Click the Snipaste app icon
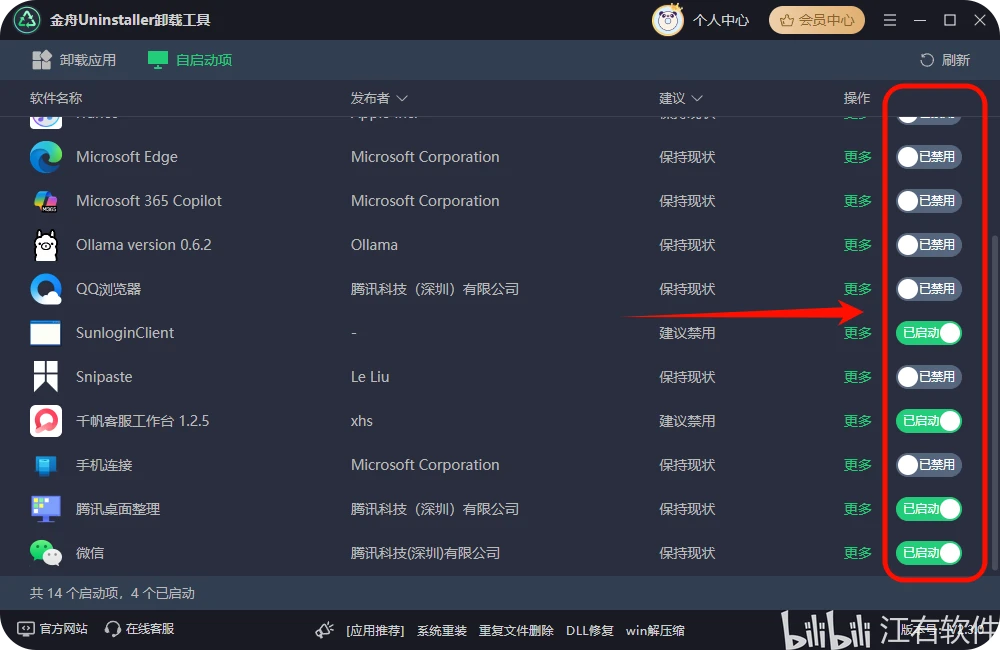The height and width of the screenshot is (650, 1000). pos(46,376)
